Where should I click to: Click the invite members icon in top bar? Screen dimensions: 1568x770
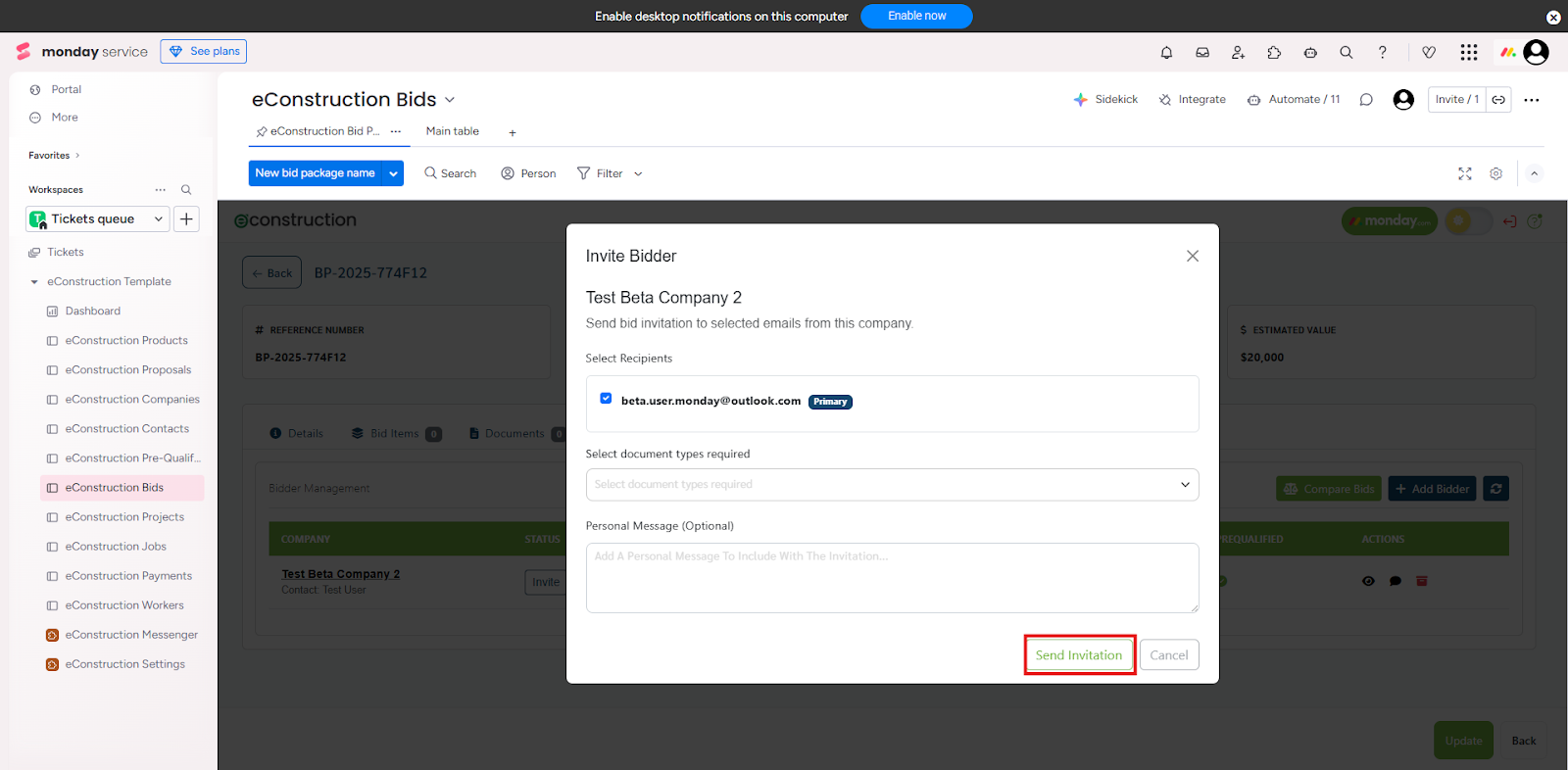(x=1238, y=53)
